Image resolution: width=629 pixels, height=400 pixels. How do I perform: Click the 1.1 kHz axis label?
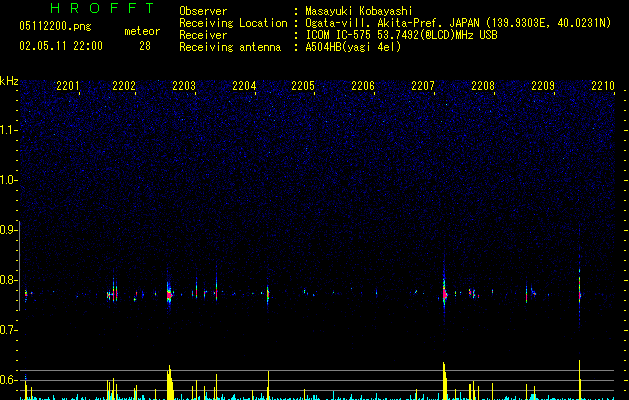(8, 130)
